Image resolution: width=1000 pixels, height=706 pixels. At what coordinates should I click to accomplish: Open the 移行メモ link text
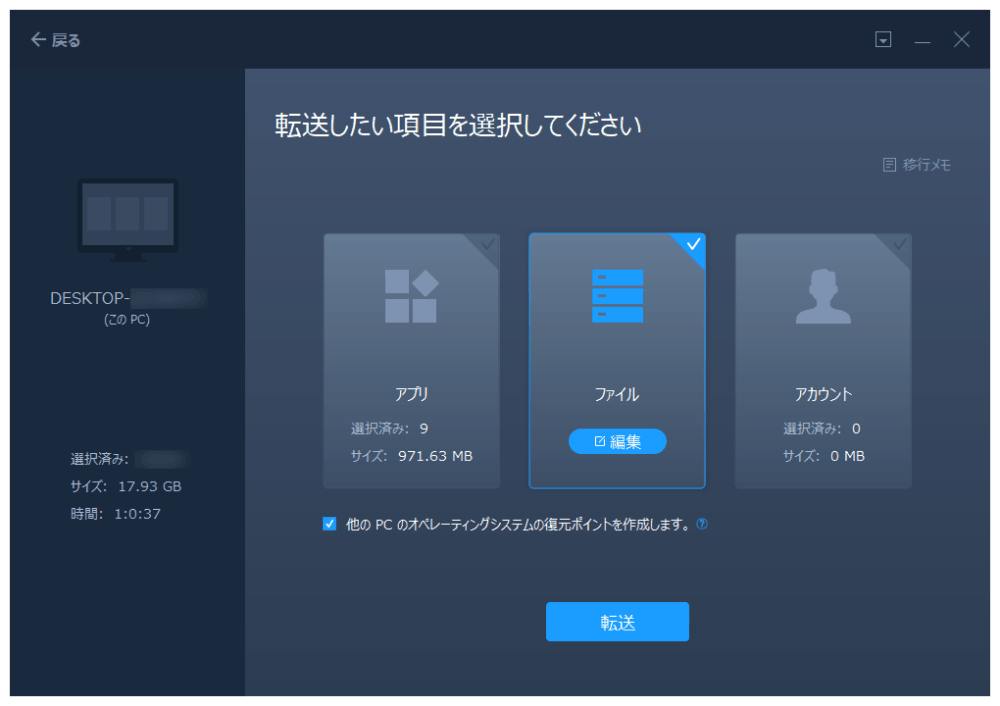tap(927, 165)
